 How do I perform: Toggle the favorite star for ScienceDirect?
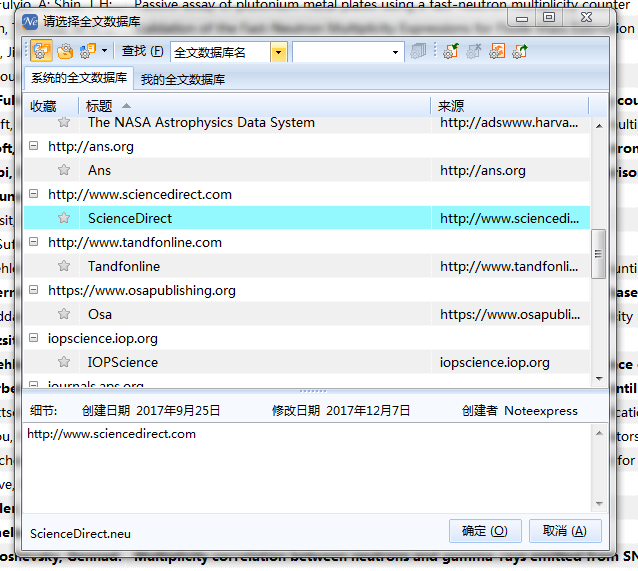coord(64,218)
